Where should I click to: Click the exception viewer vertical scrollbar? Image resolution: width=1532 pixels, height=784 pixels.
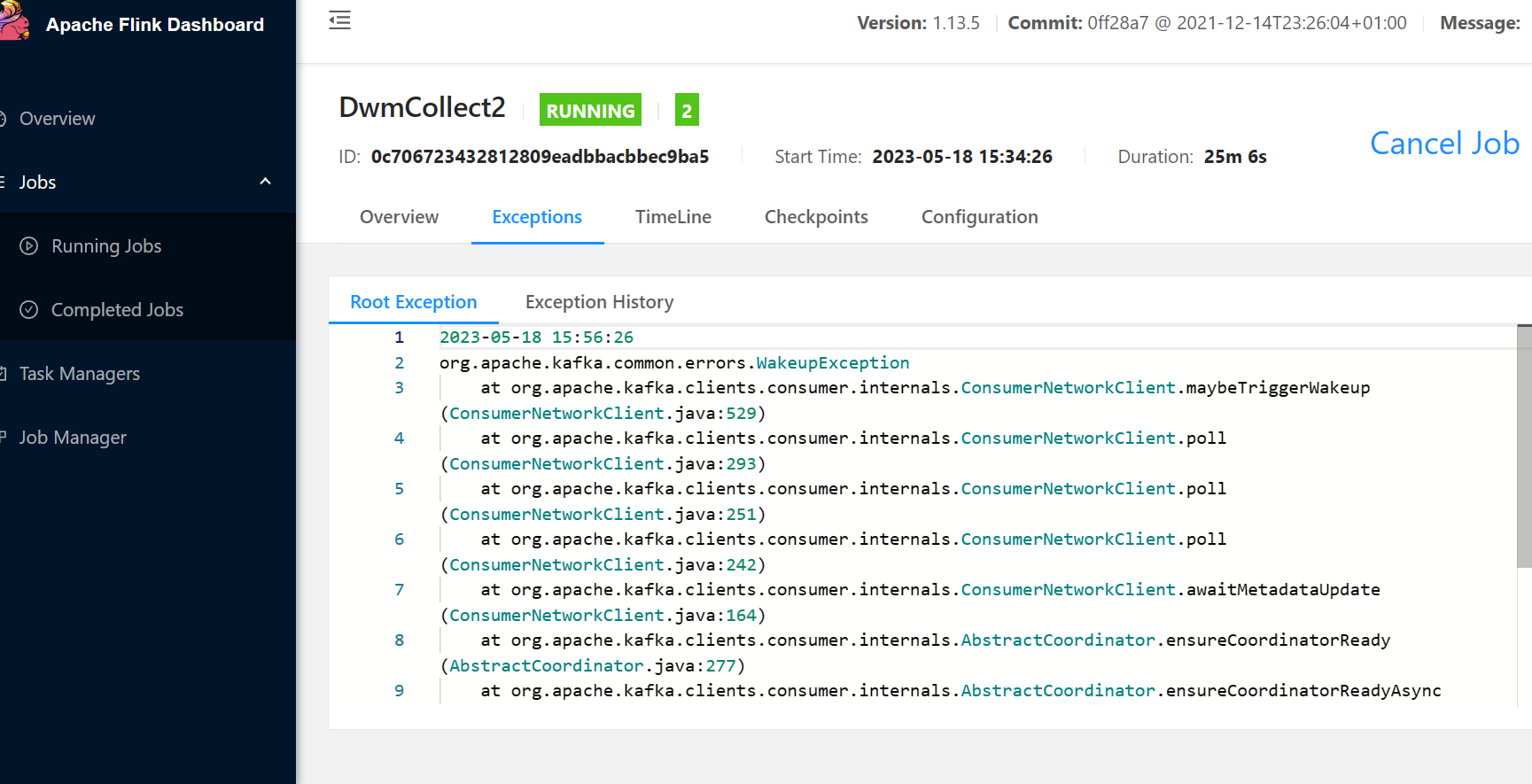(1524, 446)
